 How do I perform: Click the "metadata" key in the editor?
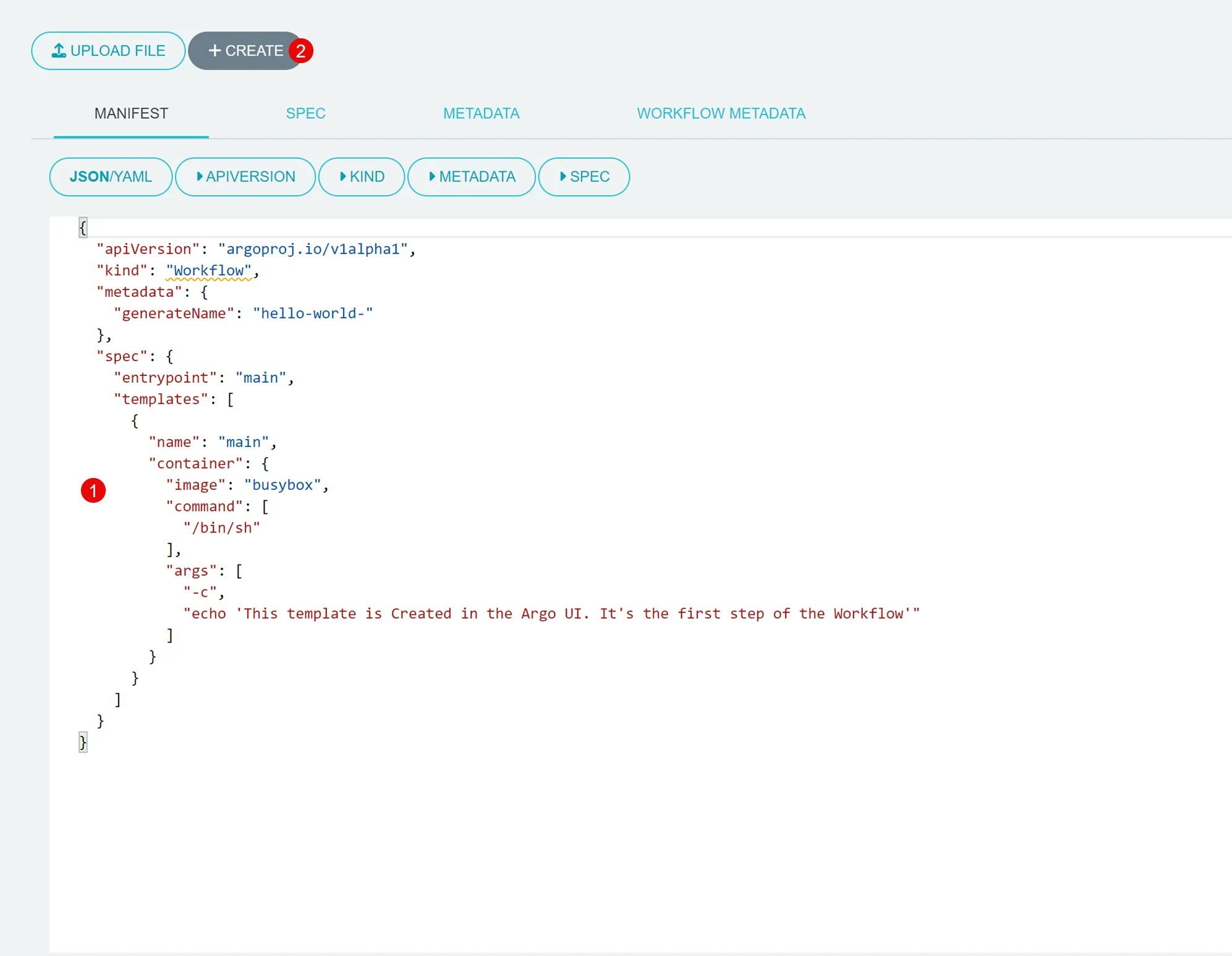(x=140, y=292)
